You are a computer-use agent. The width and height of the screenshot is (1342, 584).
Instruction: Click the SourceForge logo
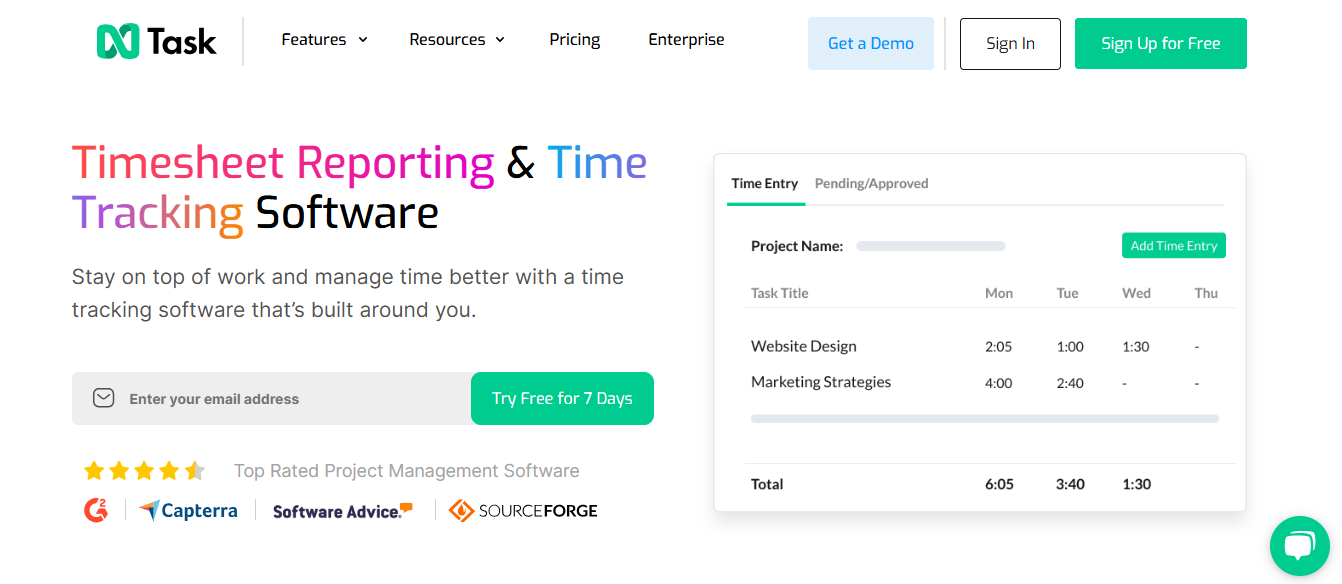tap(522, 510)
